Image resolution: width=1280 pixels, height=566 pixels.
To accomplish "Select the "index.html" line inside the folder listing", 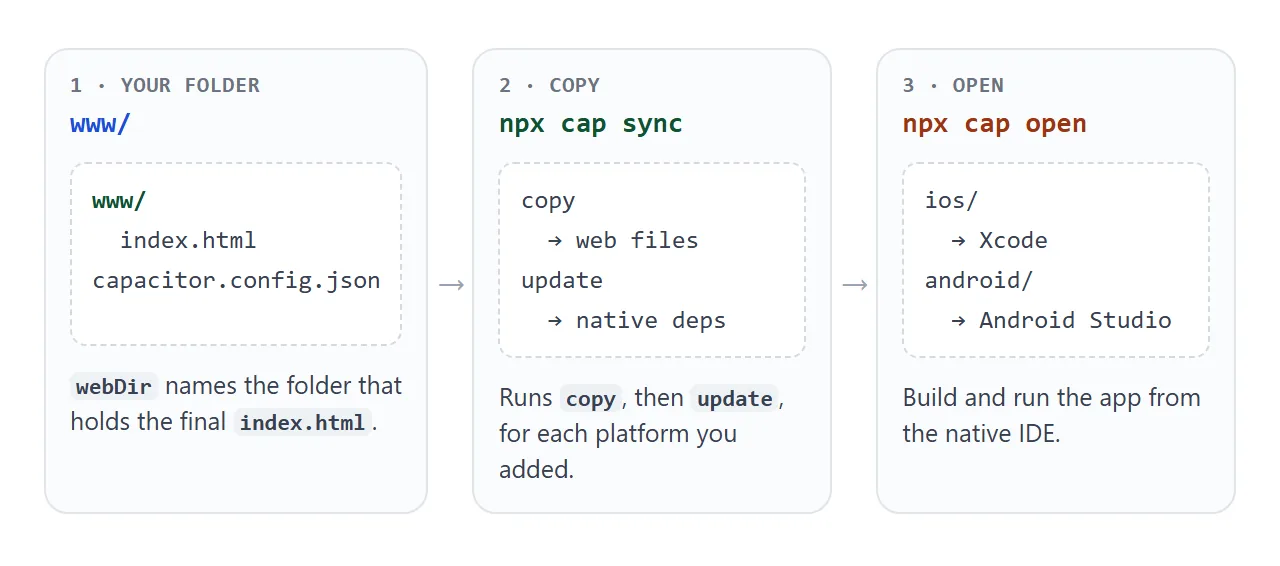I will [188, 241].
